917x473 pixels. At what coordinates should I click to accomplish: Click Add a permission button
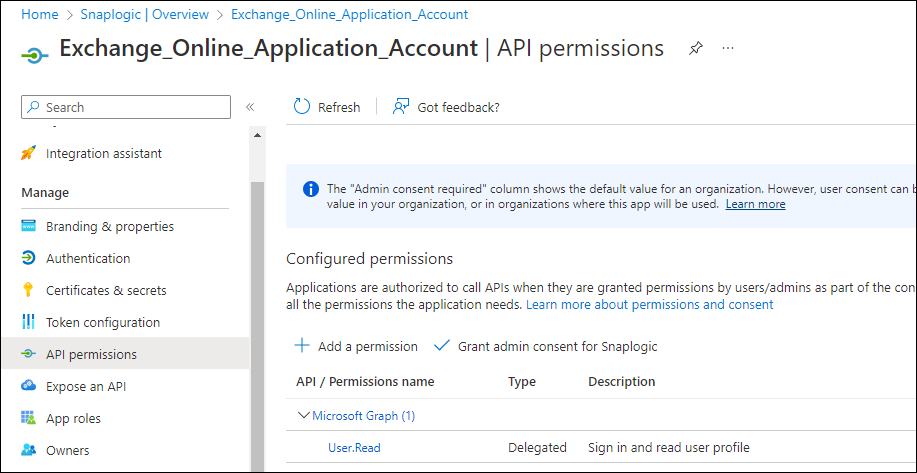pos(356,346)
